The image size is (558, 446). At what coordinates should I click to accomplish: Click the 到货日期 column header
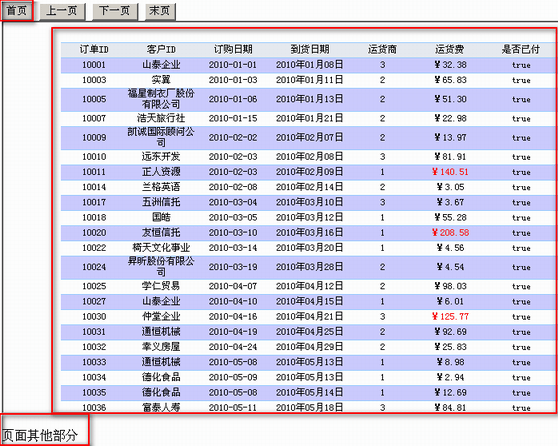310,49
